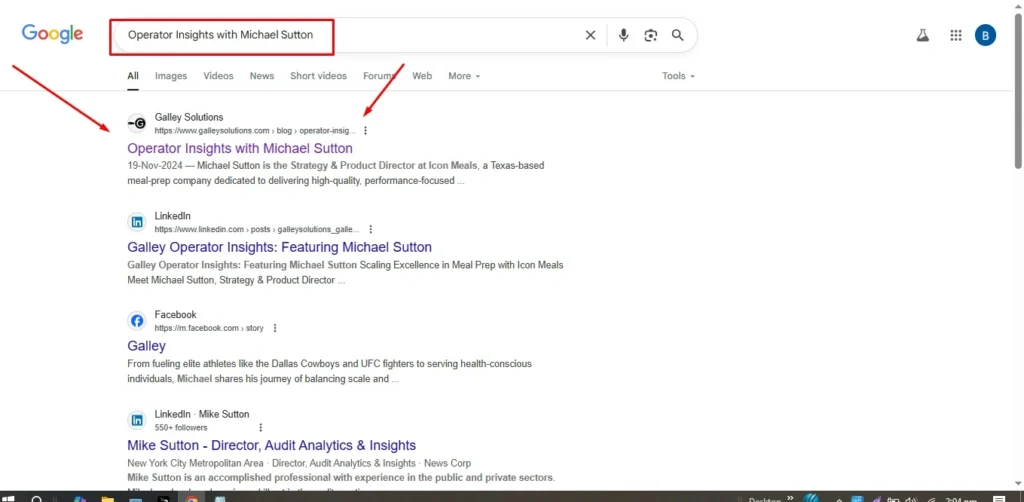The height and width of the screenshot is (502, 1024).
Task: Switch to the Images tab
Action: pos(171,76)
